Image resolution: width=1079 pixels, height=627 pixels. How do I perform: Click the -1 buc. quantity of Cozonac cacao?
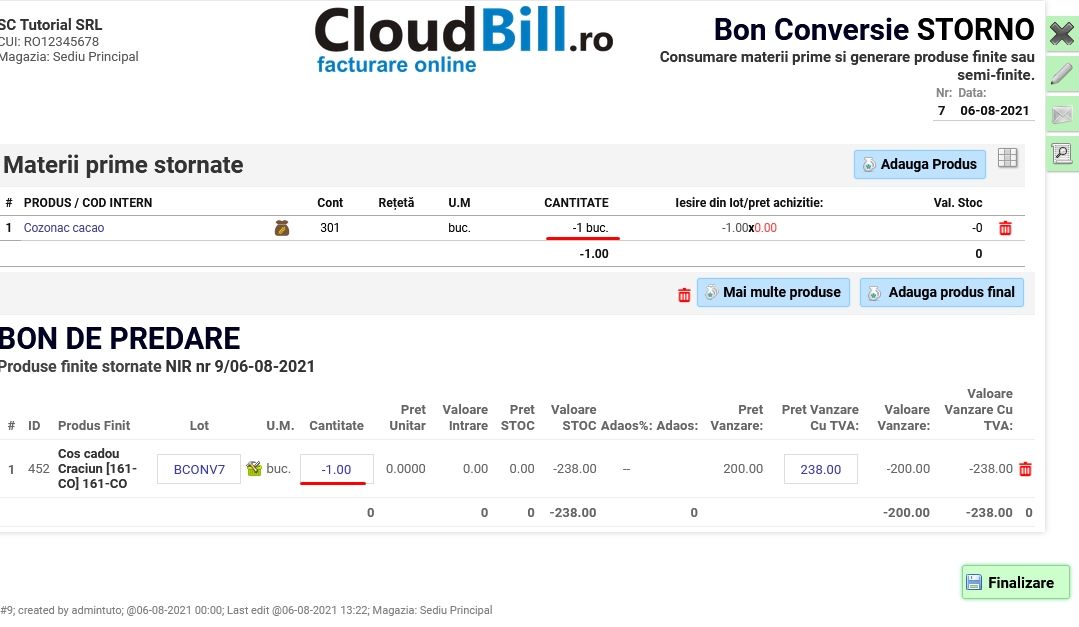click(x=589, y=228)
